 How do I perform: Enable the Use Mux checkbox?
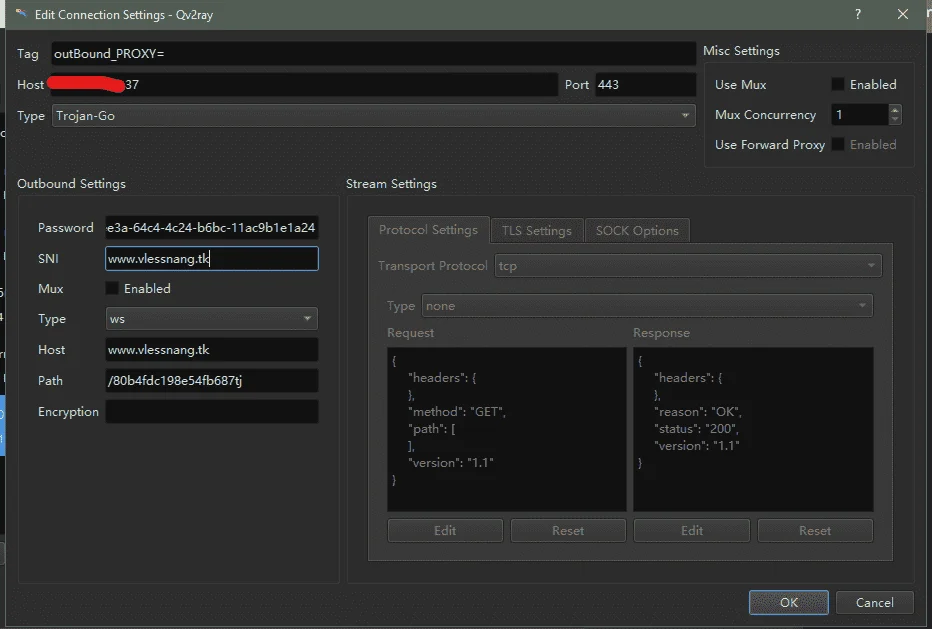(x=837, y=84)
